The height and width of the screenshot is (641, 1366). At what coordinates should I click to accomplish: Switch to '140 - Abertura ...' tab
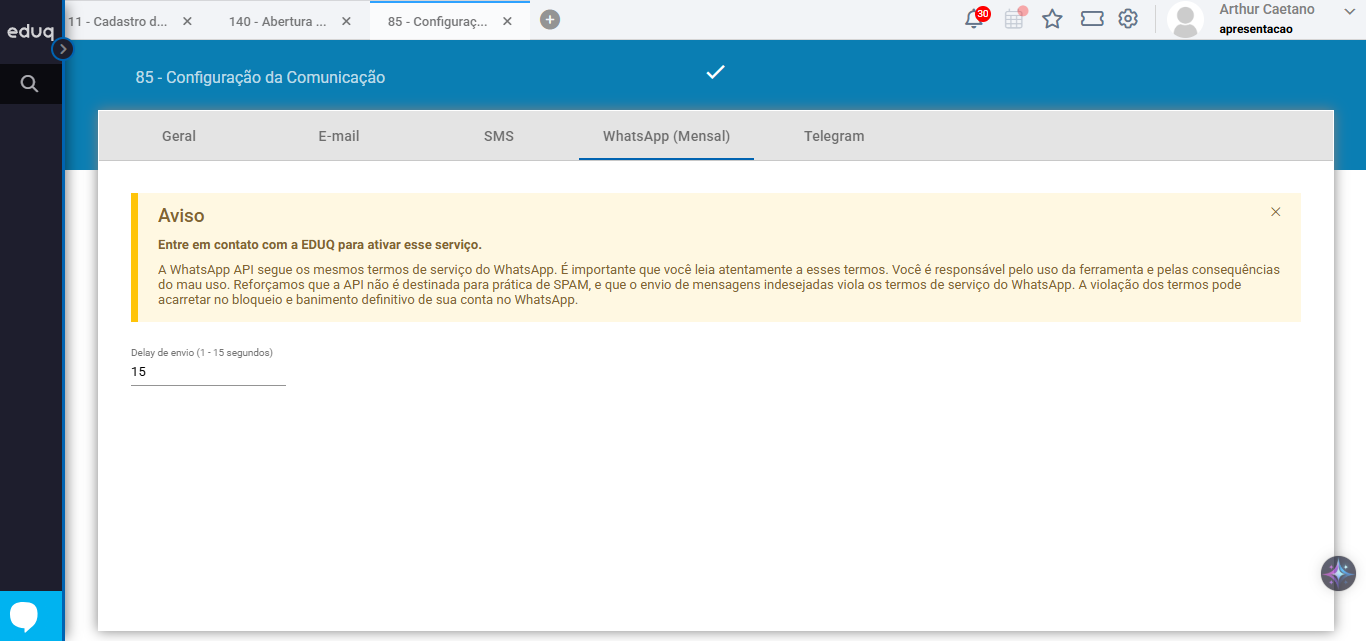[278, 21]
